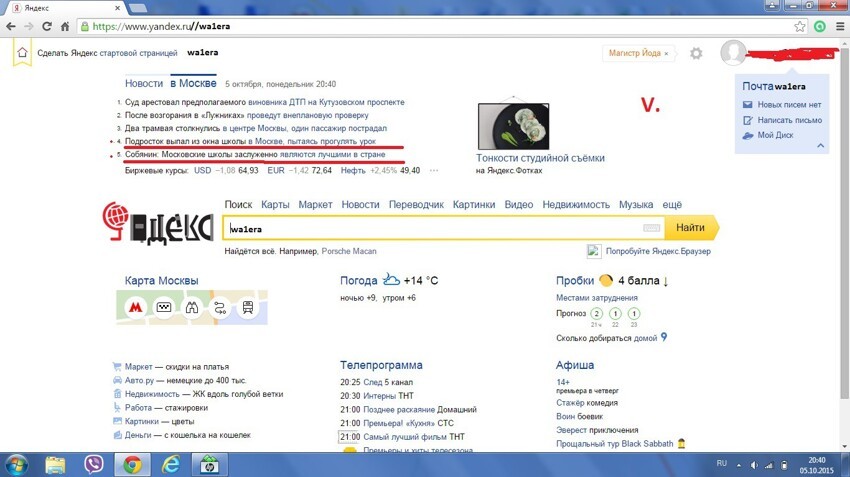The image size is (850, 477).
Task: Open Написать письмо link
Action: 789,120
